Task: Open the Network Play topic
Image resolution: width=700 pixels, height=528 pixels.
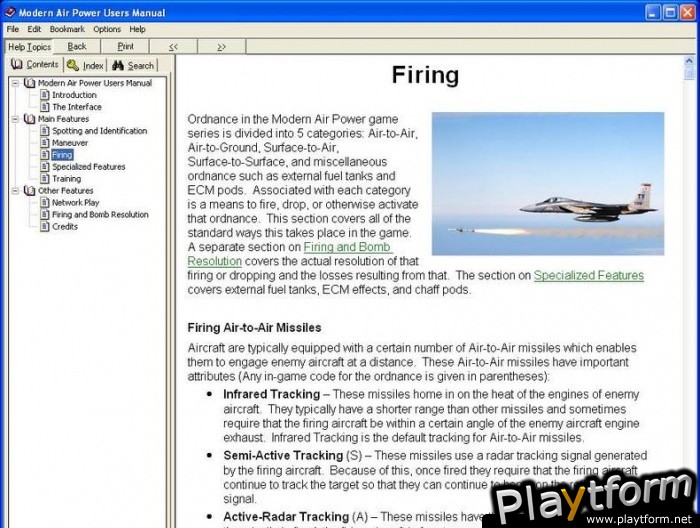Action: pos(75,203)
